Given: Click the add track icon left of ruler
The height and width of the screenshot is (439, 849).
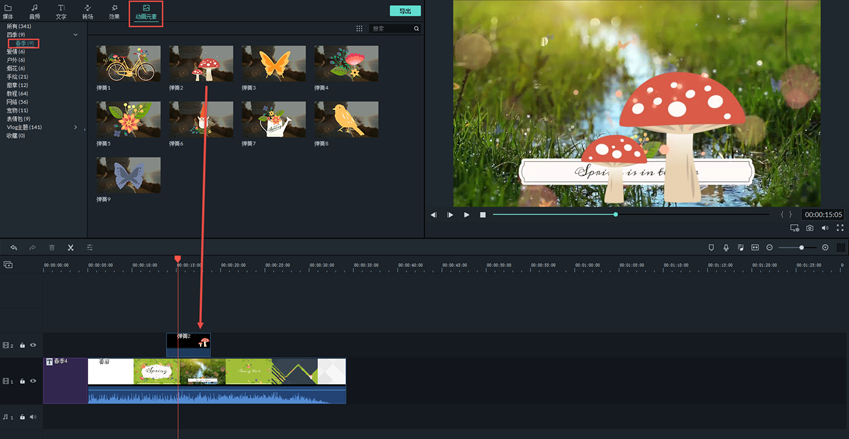Looking at the screenshot, I should pos(8,265).
